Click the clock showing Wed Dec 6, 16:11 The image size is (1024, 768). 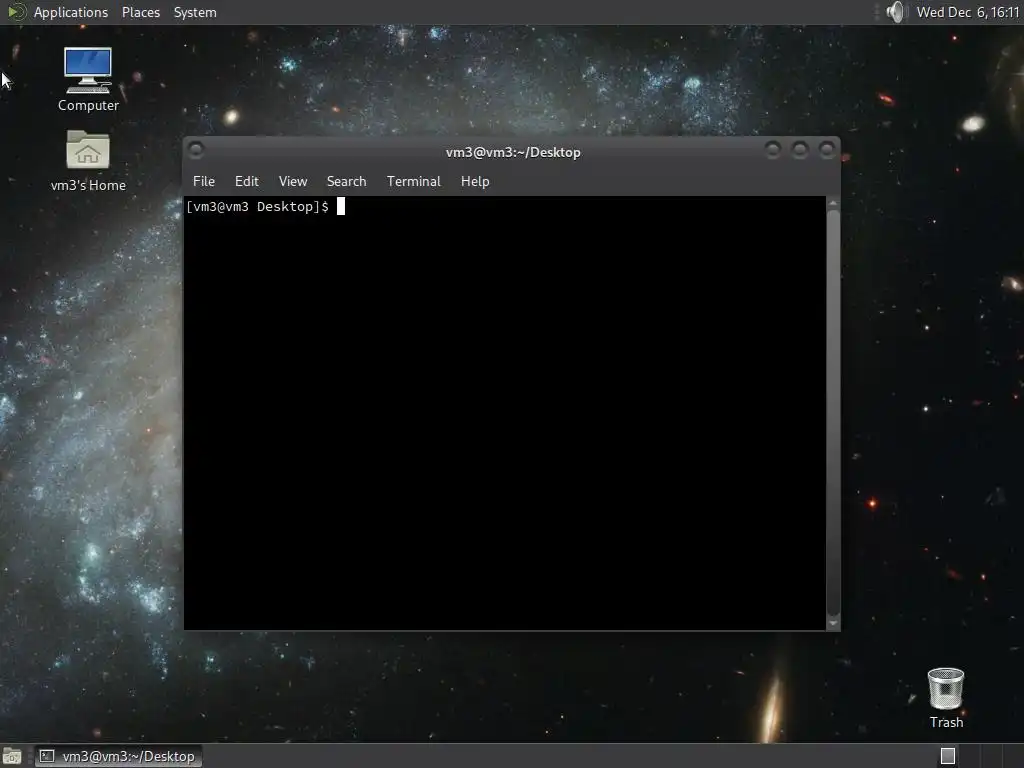pyautogui.click(x=968, y=12)
